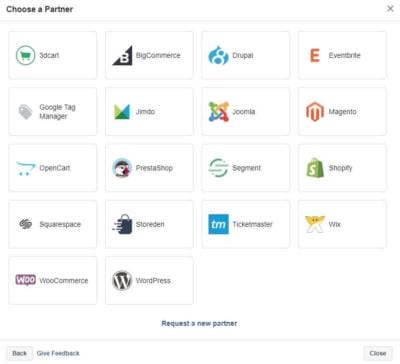Image resolution: width=400 pixels, height=364 pixels.
Task: Click the Close button at the bottom
Action: click(x=378, y=353)
